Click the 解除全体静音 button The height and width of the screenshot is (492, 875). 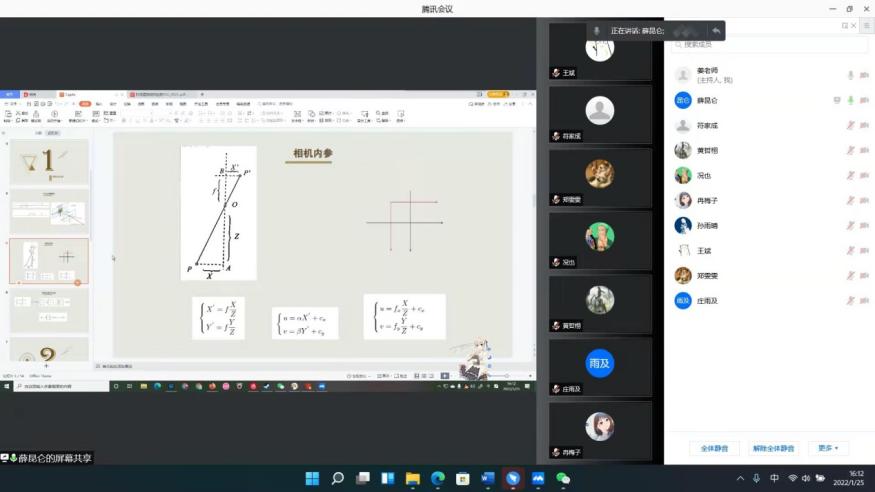pos(773,448)
